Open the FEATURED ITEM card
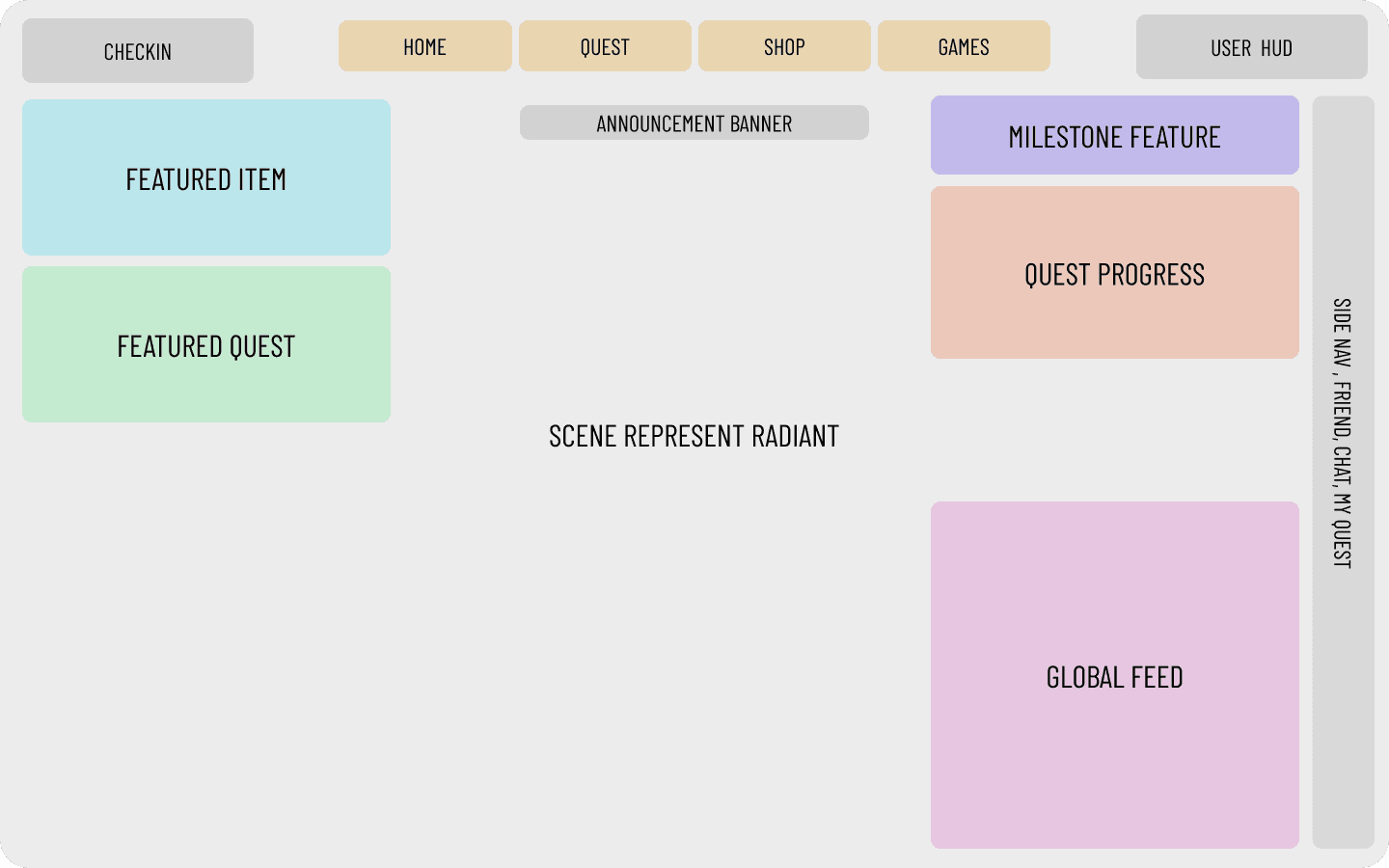 coord(206,177)
